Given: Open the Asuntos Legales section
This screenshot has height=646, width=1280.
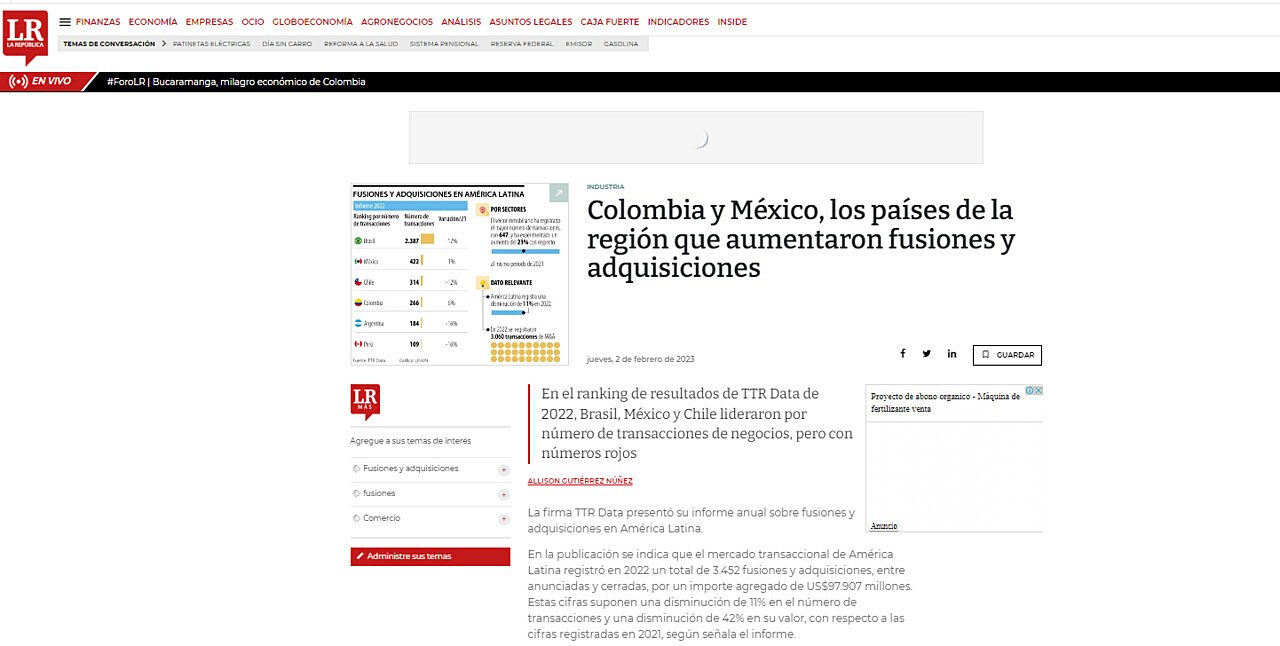Looking at the screenshot, I should (x=530, y=22).
